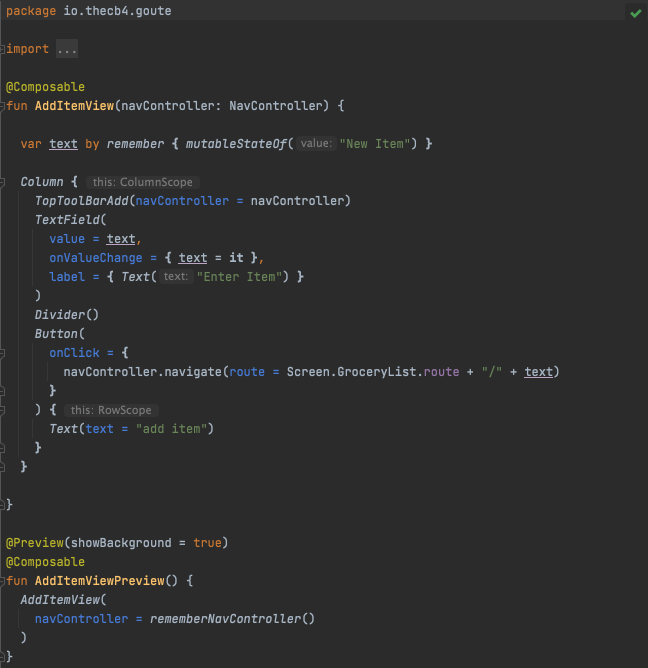Click the "/" string literal

click(x=492, y=372)
